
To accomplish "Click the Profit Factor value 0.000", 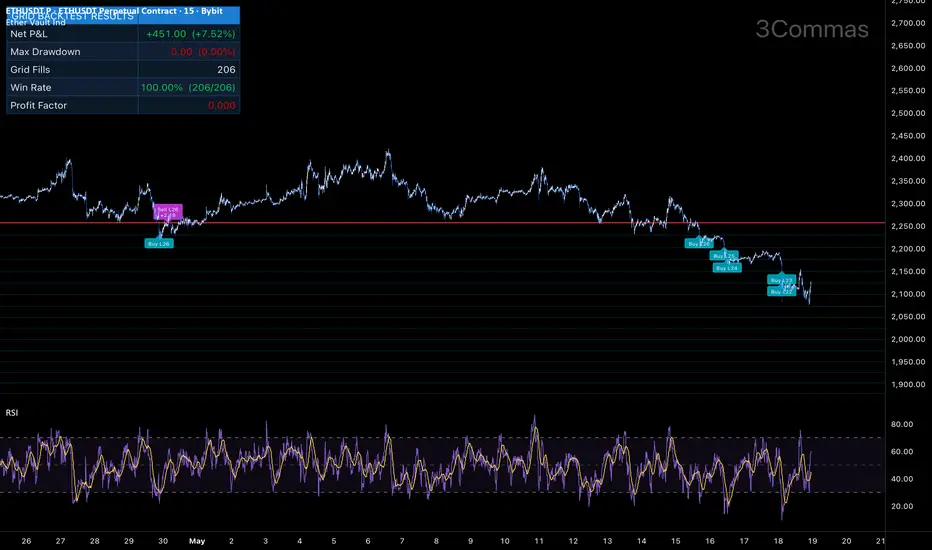I will pos(222,105).
